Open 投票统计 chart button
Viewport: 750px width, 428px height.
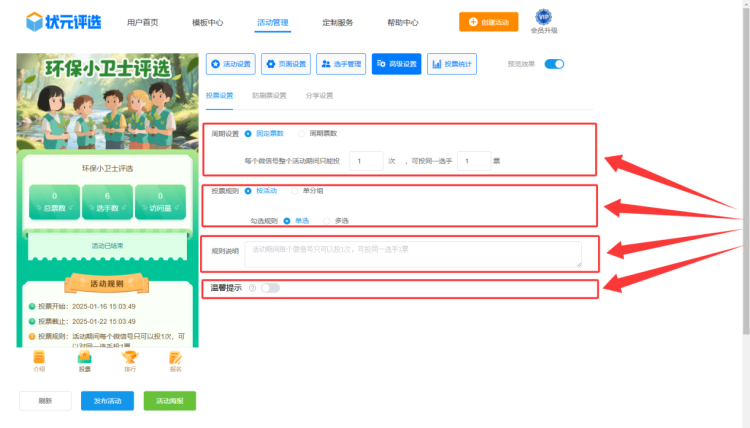[x=452, y=64]
